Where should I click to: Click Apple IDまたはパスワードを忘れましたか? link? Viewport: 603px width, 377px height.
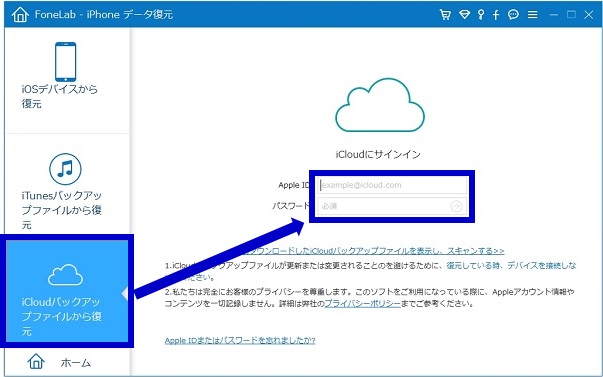240,340
